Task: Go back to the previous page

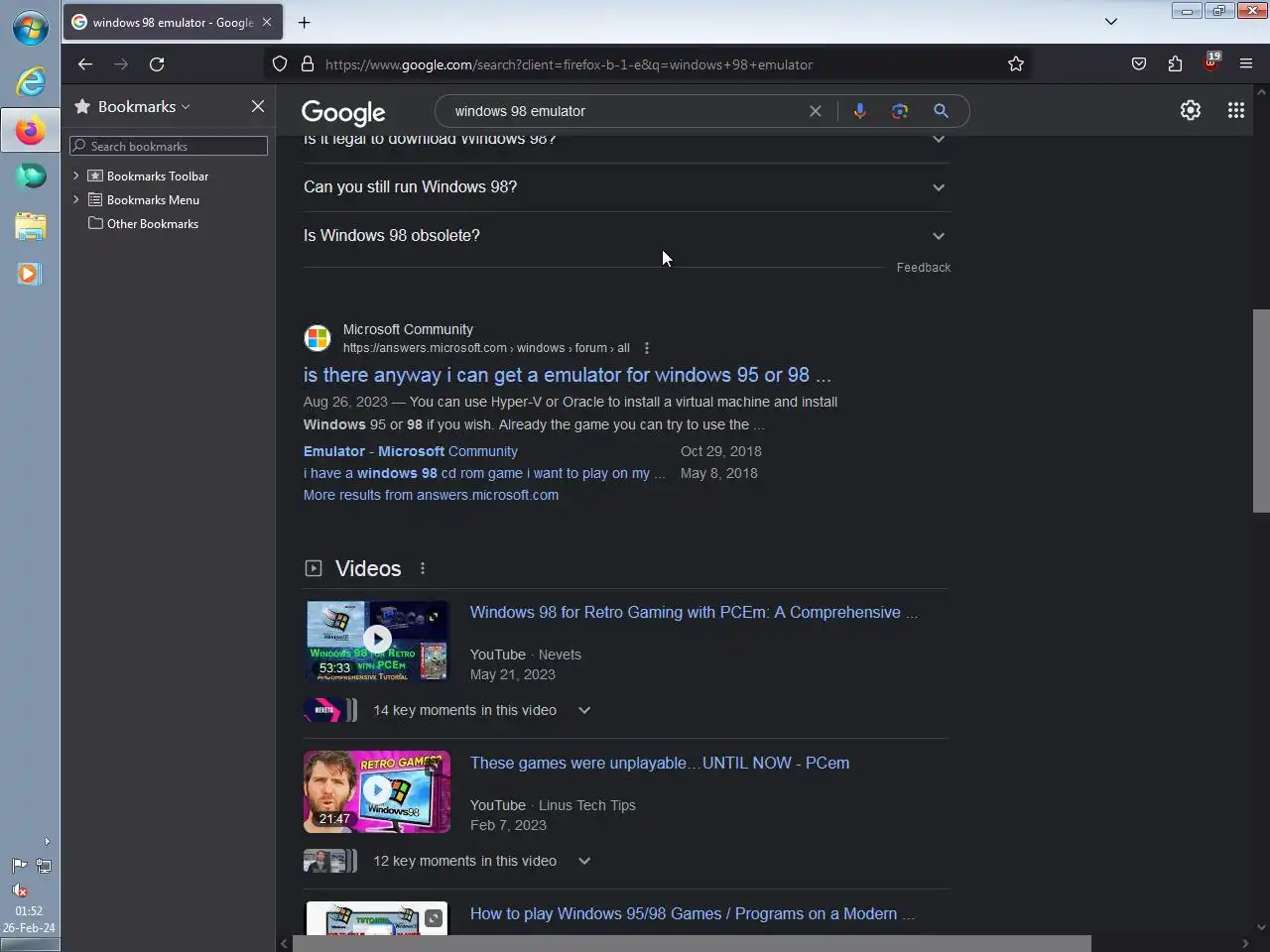Action: pyautogui.click(x=85, y=64)
